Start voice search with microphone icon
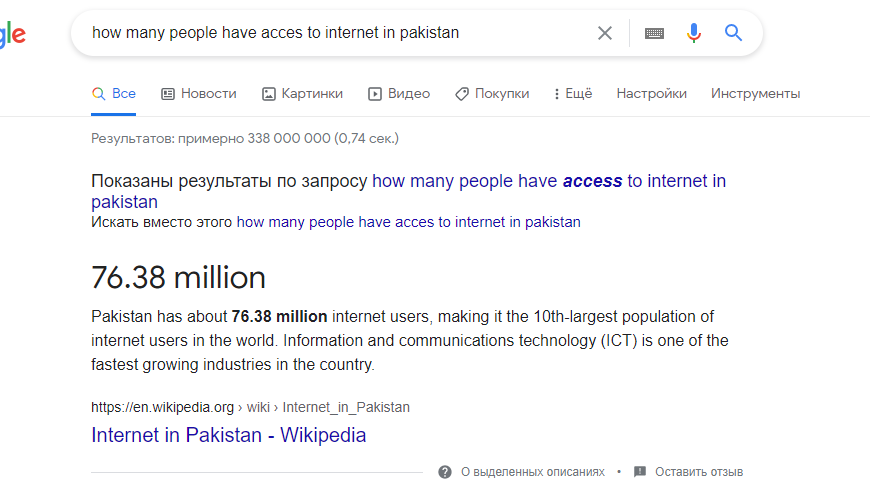The image size is (870, 498). [694, 33]
